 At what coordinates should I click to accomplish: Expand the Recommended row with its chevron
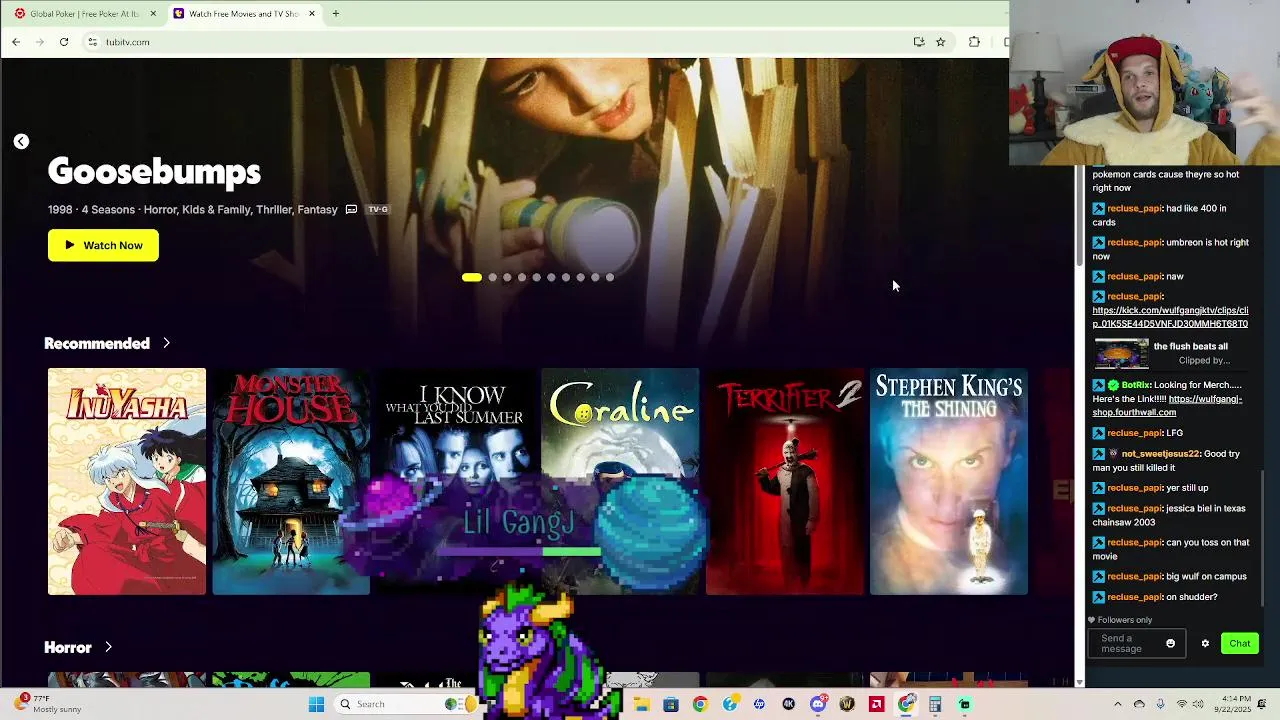pos(166,343)
